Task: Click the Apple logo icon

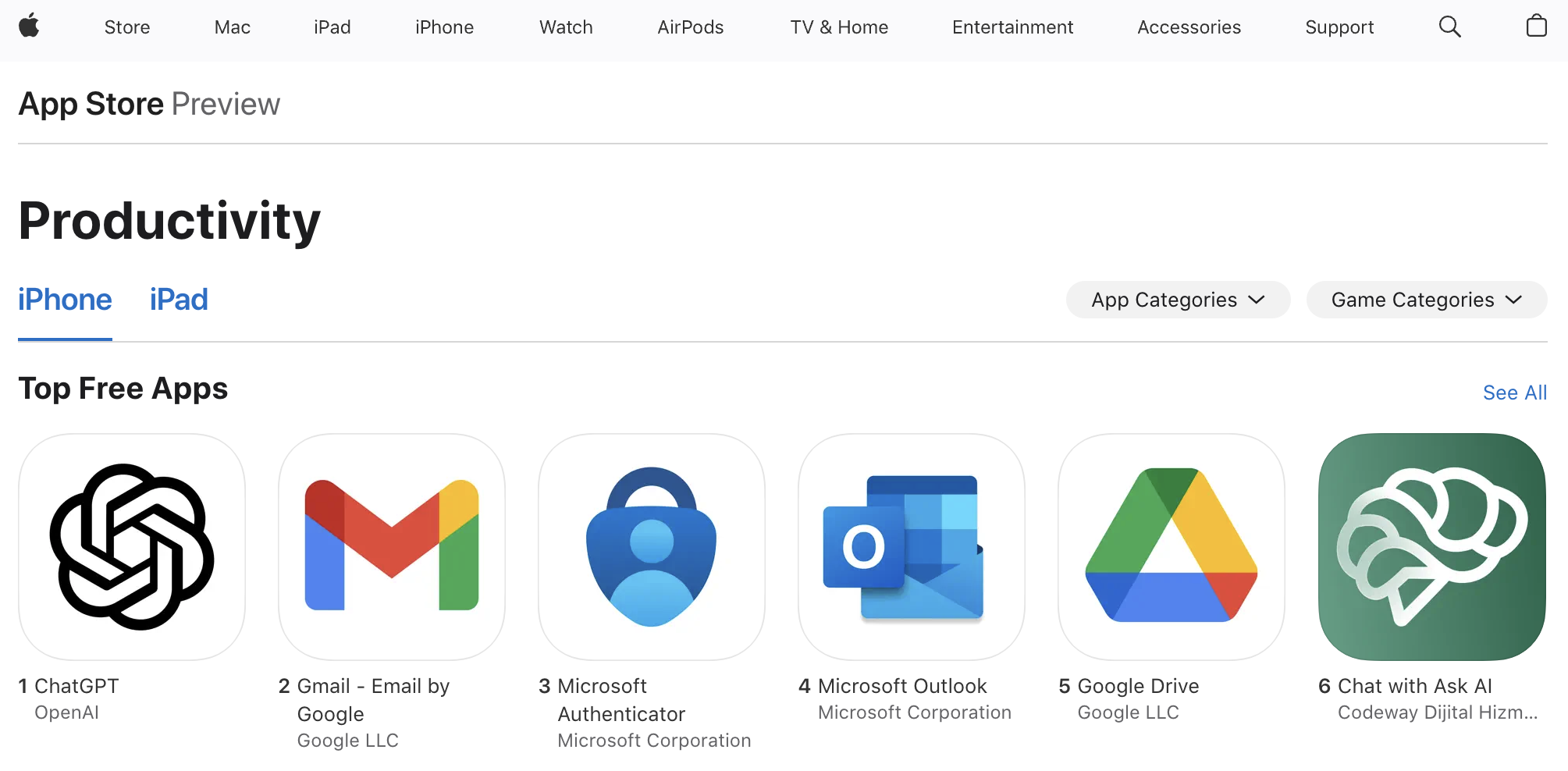Action: point(30,27)
